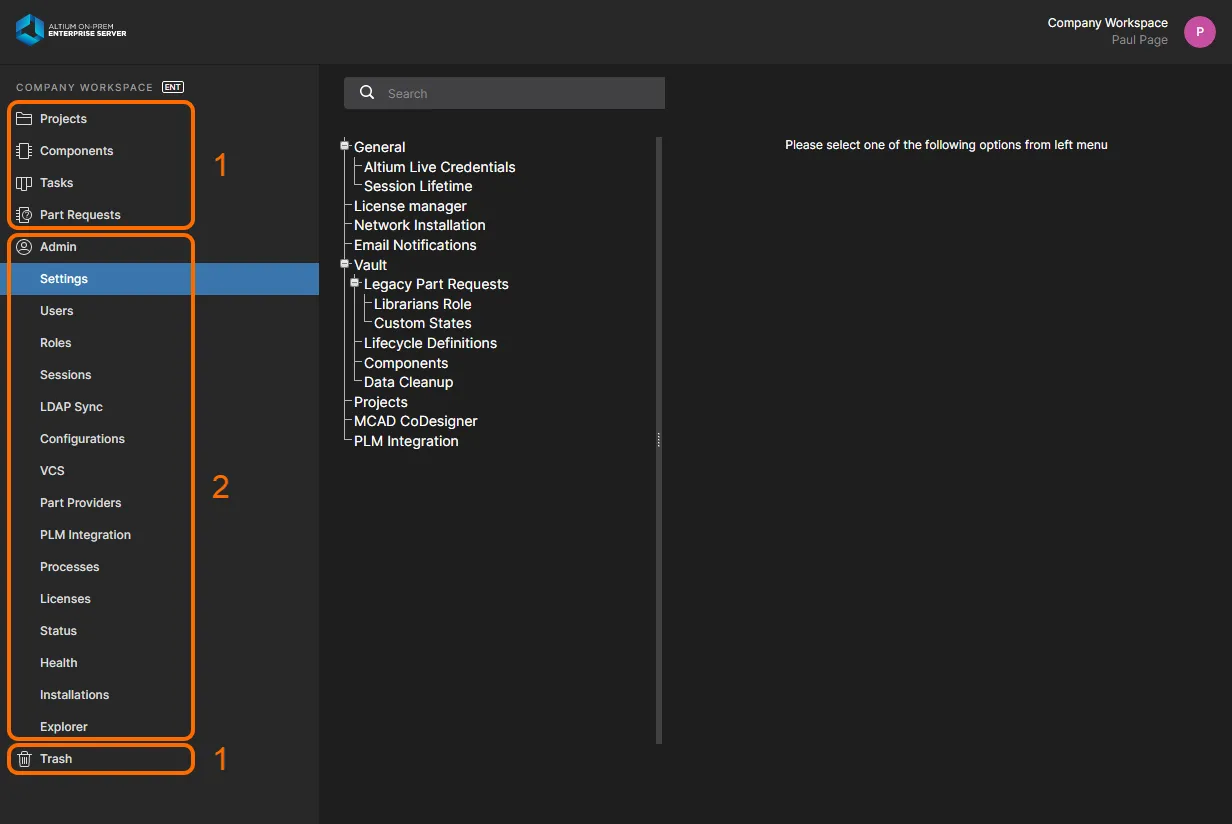Go to Roles admin page
This screenshot has width=1232, height=824.
pyautogui.click(x=56, y=343)
